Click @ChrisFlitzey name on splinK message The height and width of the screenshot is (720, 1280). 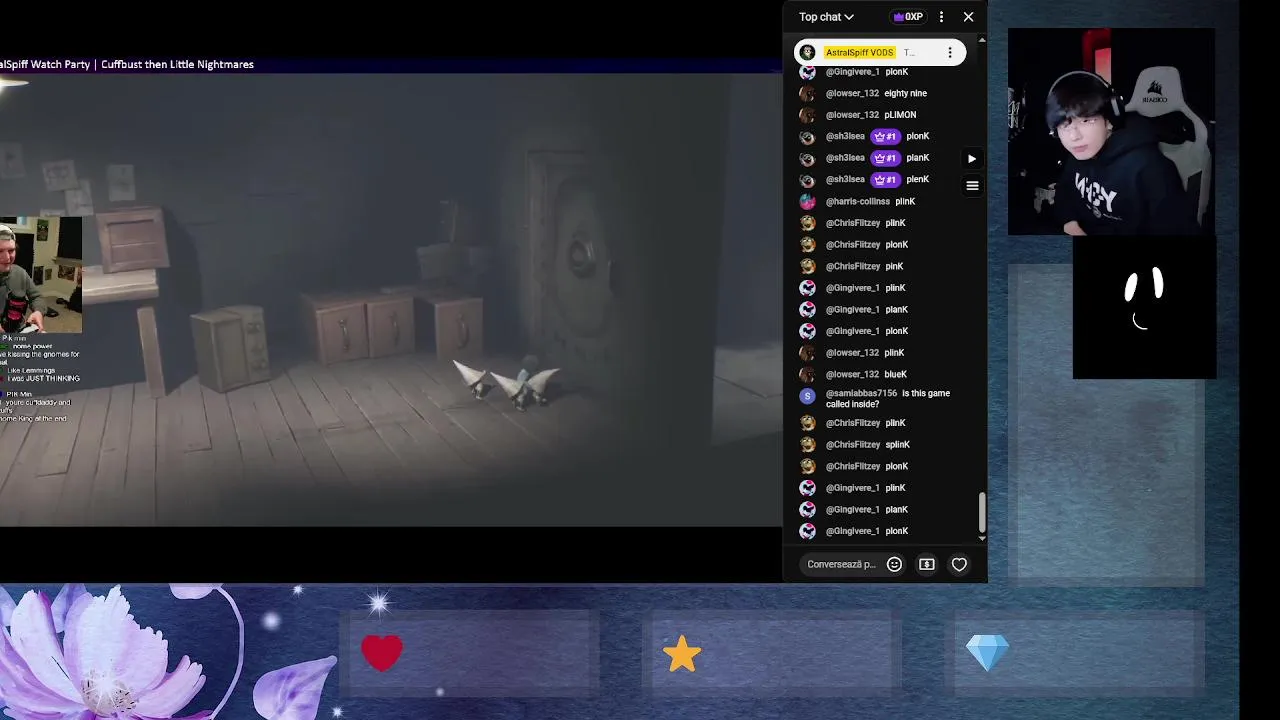tap(853, 444)
